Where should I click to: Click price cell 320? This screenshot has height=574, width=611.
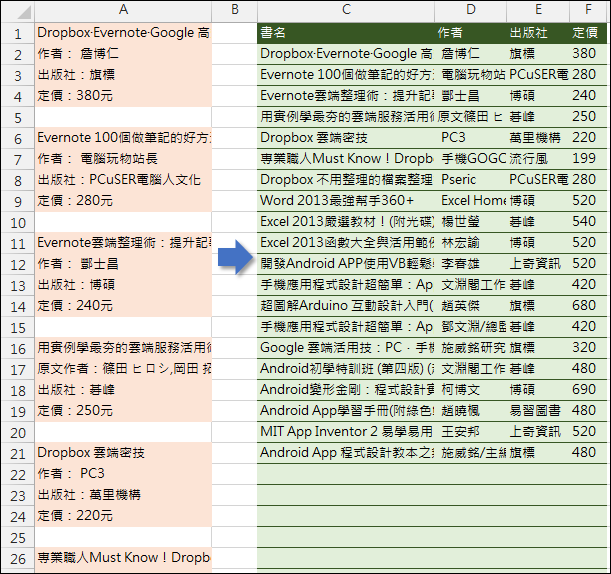pos(588,348)
